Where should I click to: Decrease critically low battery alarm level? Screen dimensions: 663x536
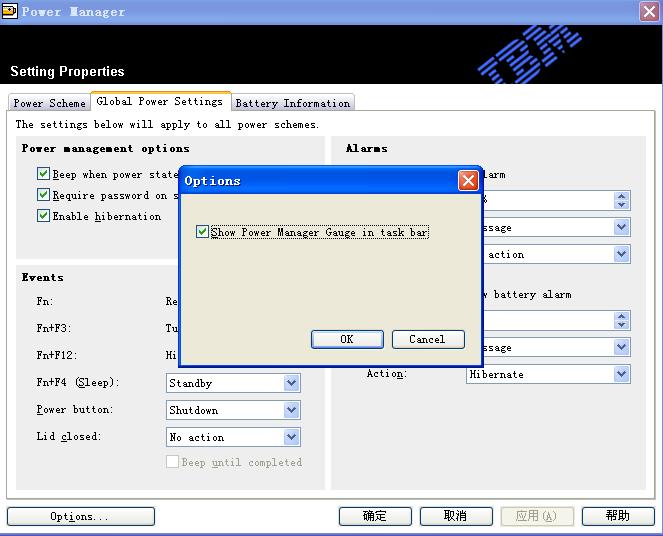point(622,325)
